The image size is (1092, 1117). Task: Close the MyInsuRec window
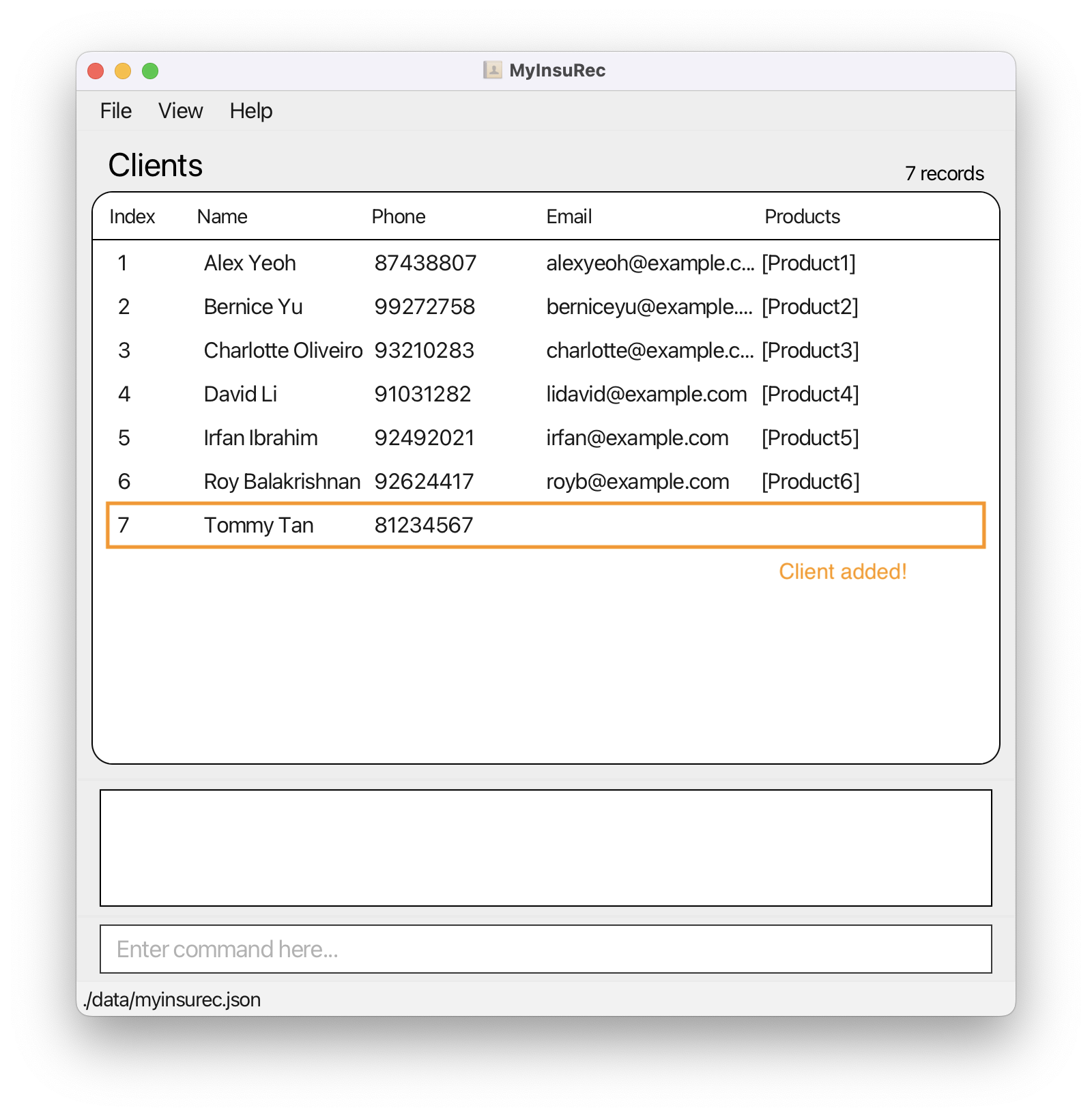96,71
